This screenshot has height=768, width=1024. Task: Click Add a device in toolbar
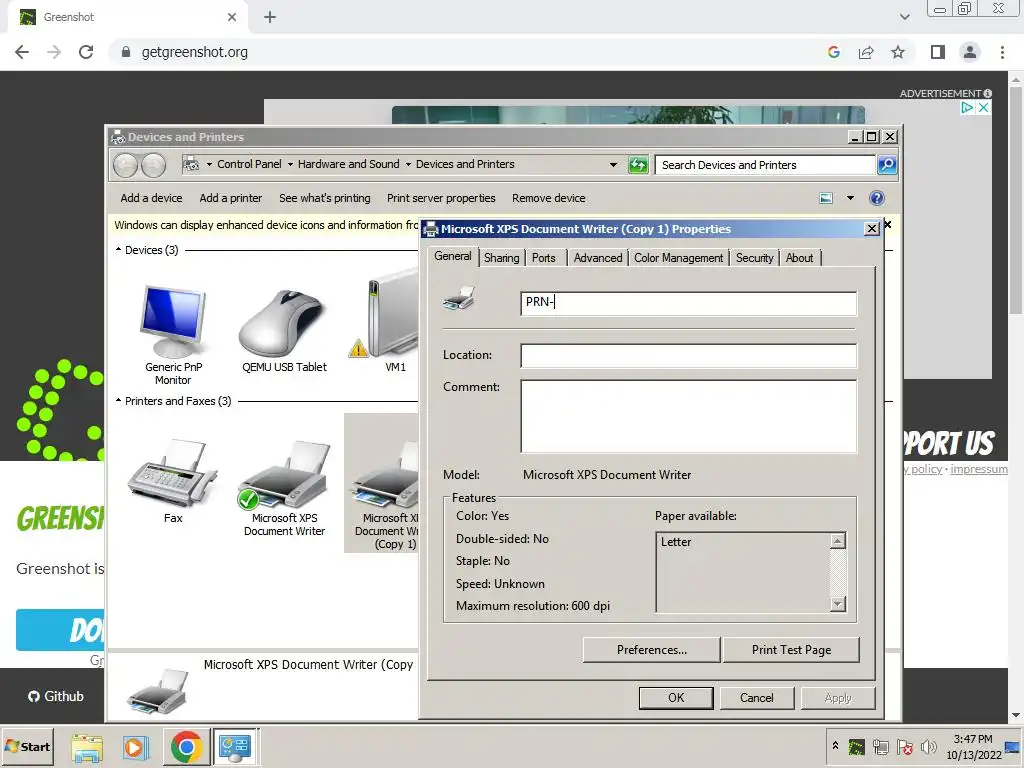[x=151, y=198]
